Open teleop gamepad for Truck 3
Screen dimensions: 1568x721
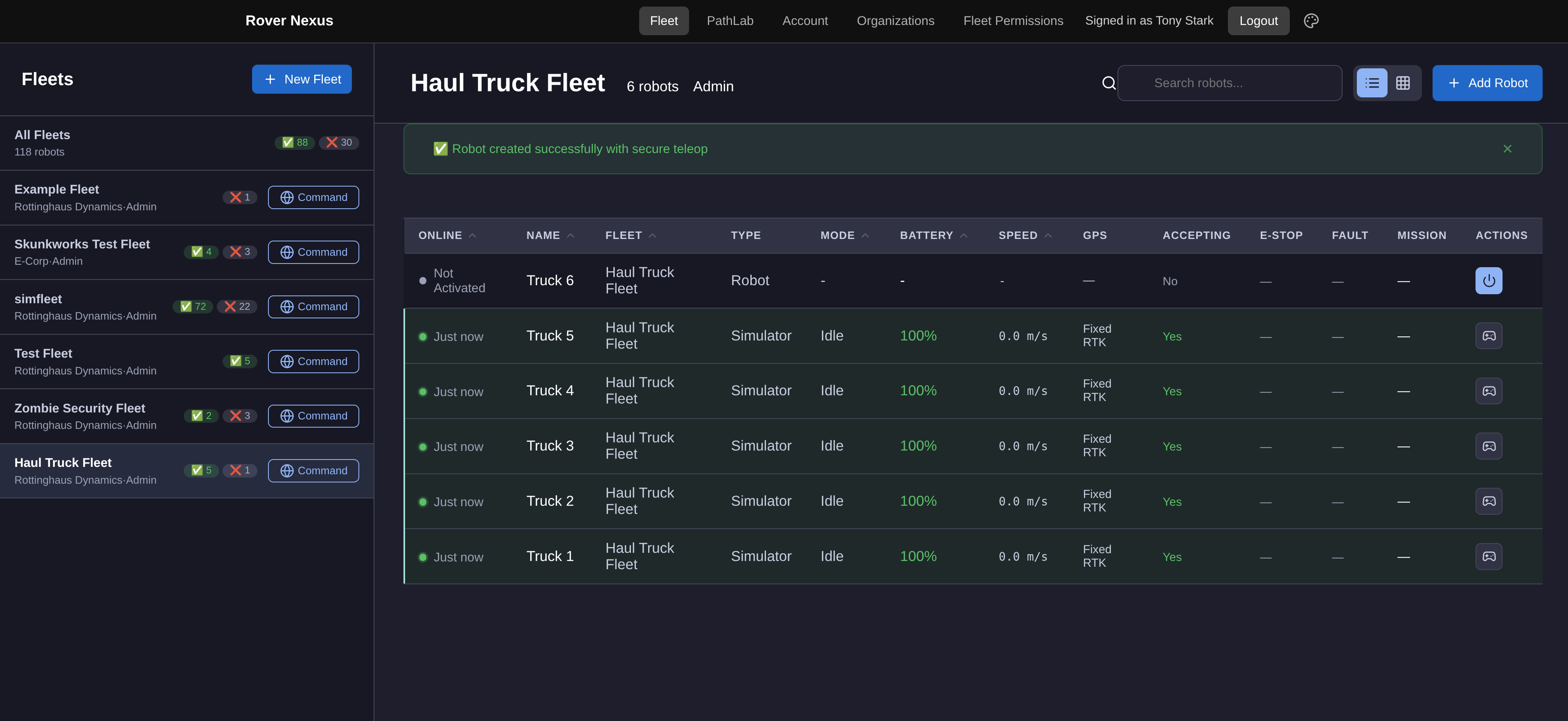coord(1488,446)
